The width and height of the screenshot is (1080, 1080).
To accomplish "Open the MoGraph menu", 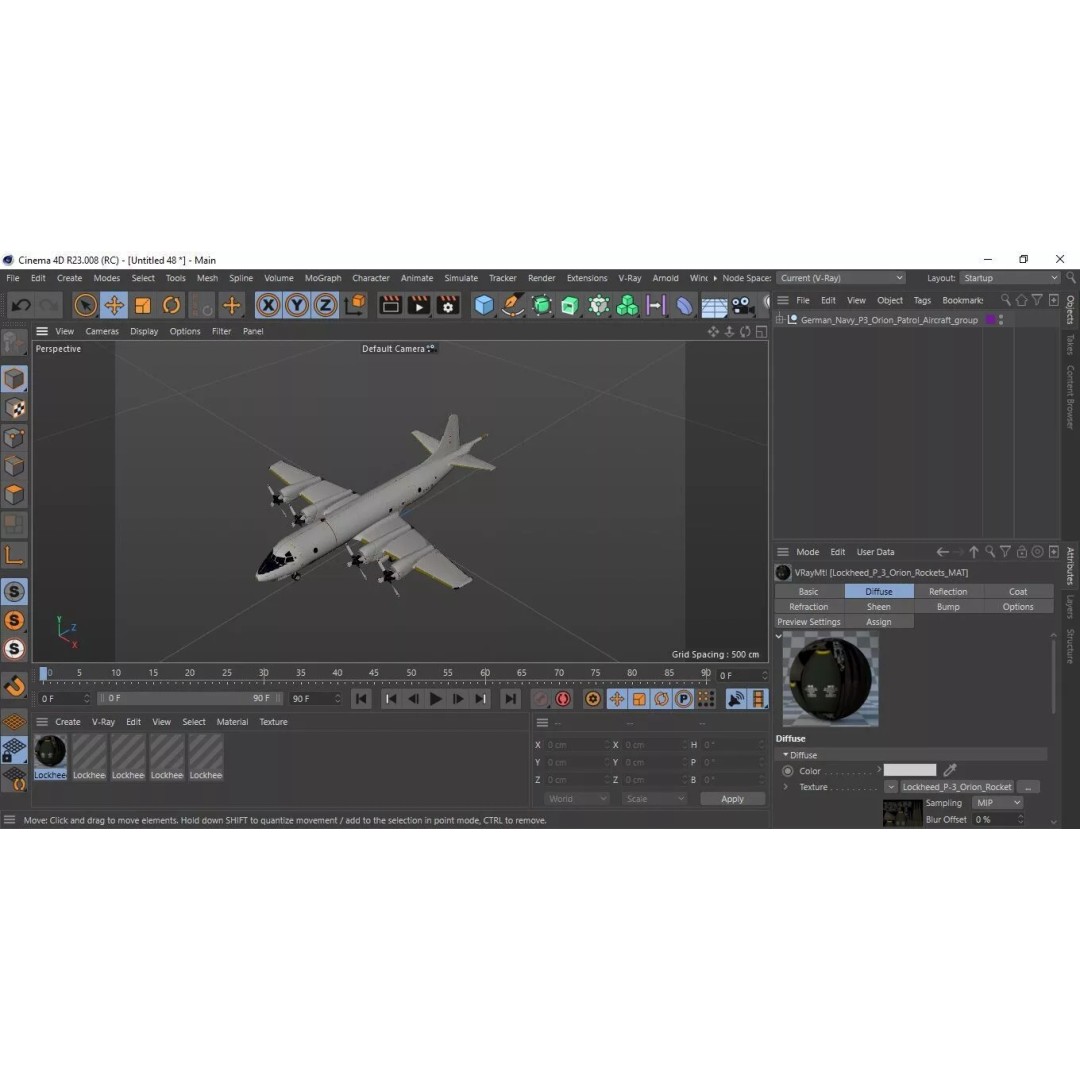I will click(323, 278).
